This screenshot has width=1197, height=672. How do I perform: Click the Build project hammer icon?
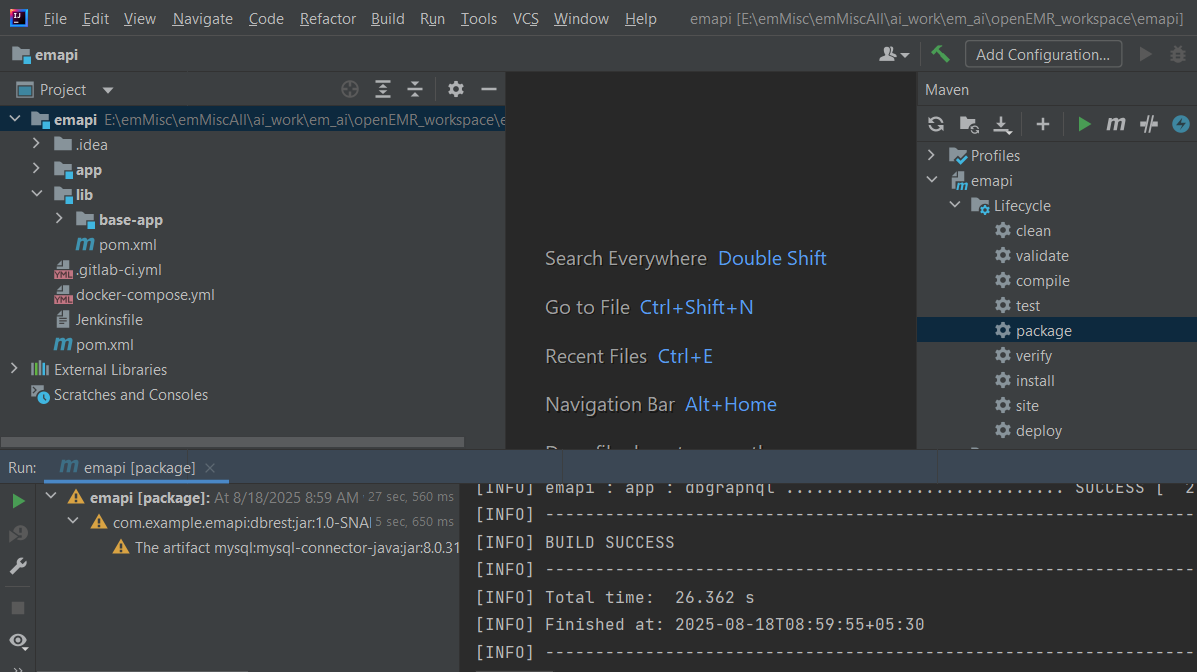pyautogui.click(x=940, y=54)
